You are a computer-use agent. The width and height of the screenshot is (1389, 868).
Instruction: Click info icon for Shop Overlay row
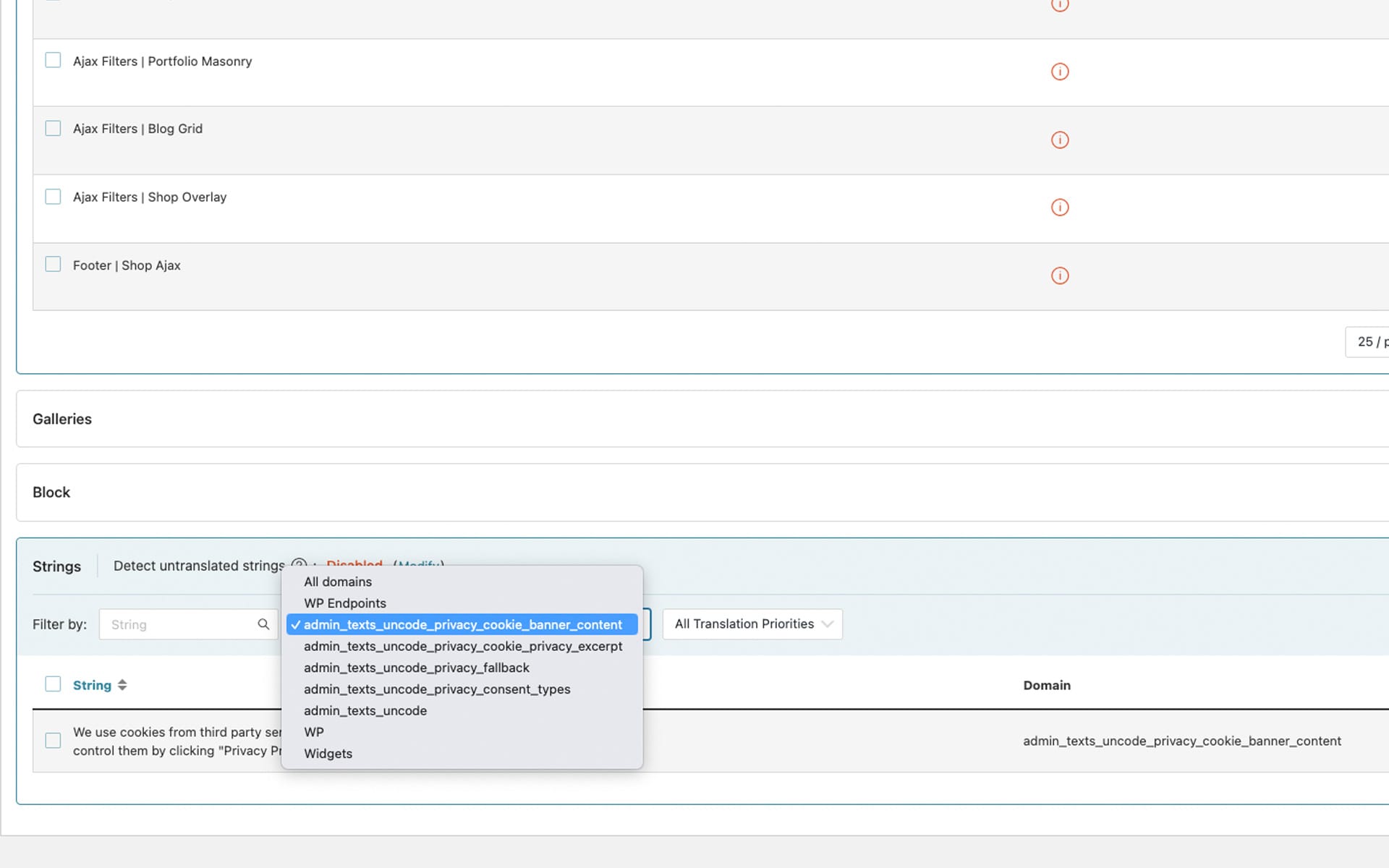1059,208
